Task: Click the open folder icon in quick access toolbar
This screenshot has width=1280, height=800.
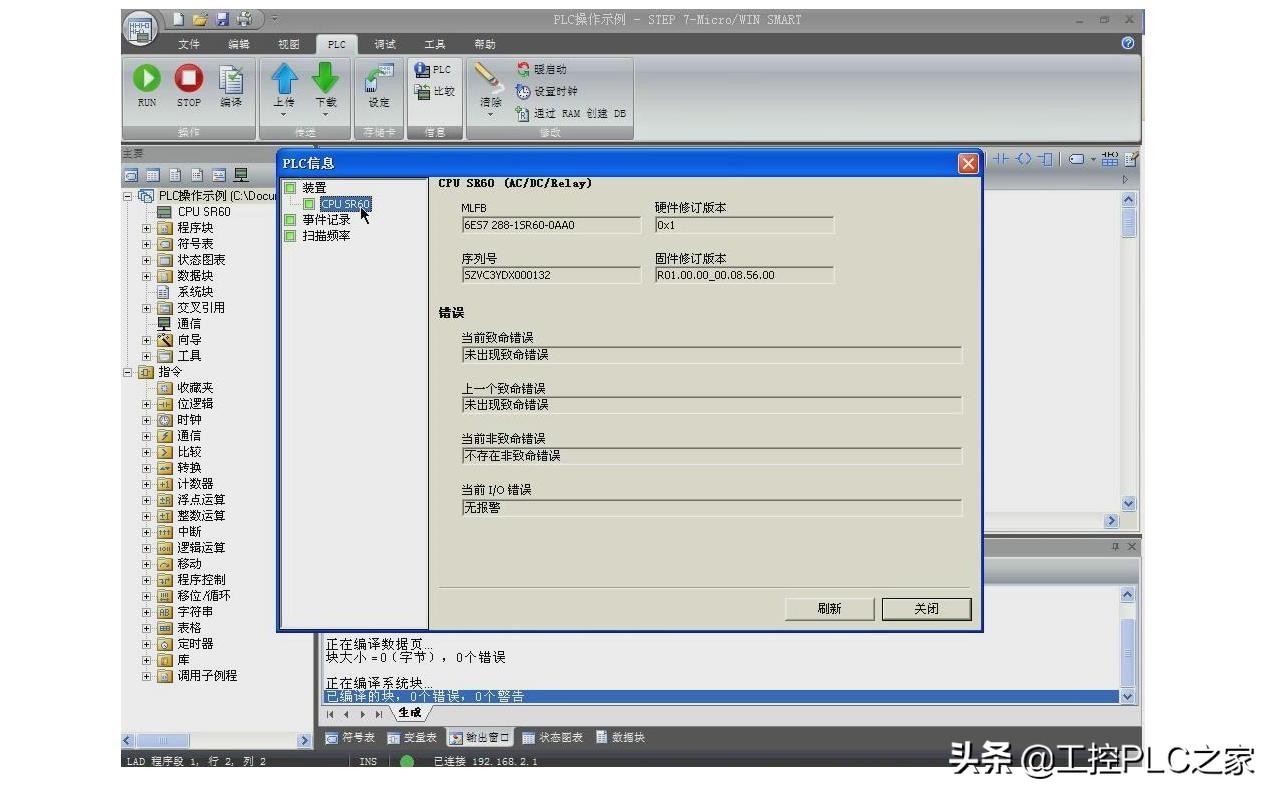Action: point(200,19)
